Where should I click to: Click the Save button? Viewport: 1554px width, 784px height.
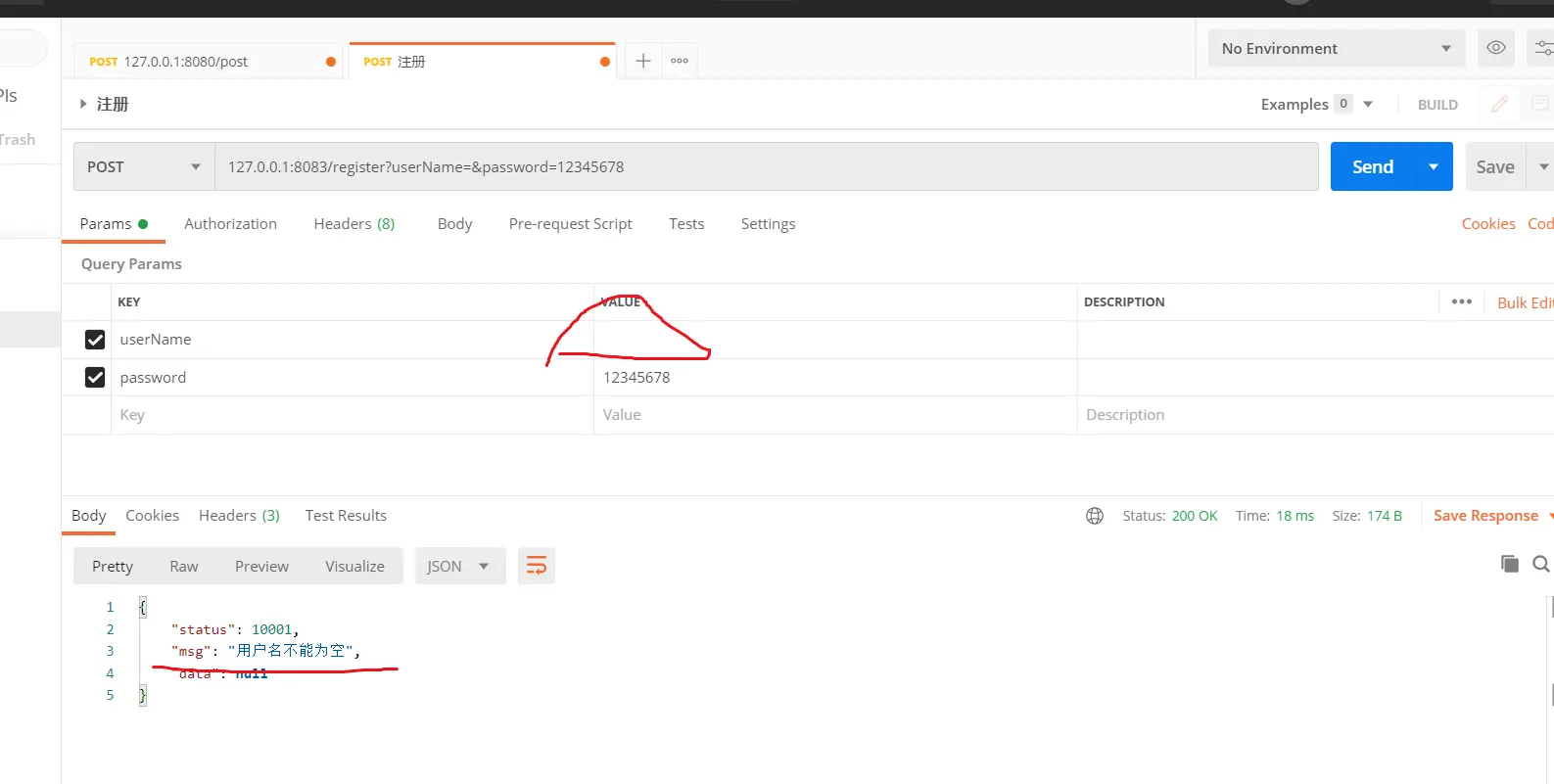(x=1495, y=167)
